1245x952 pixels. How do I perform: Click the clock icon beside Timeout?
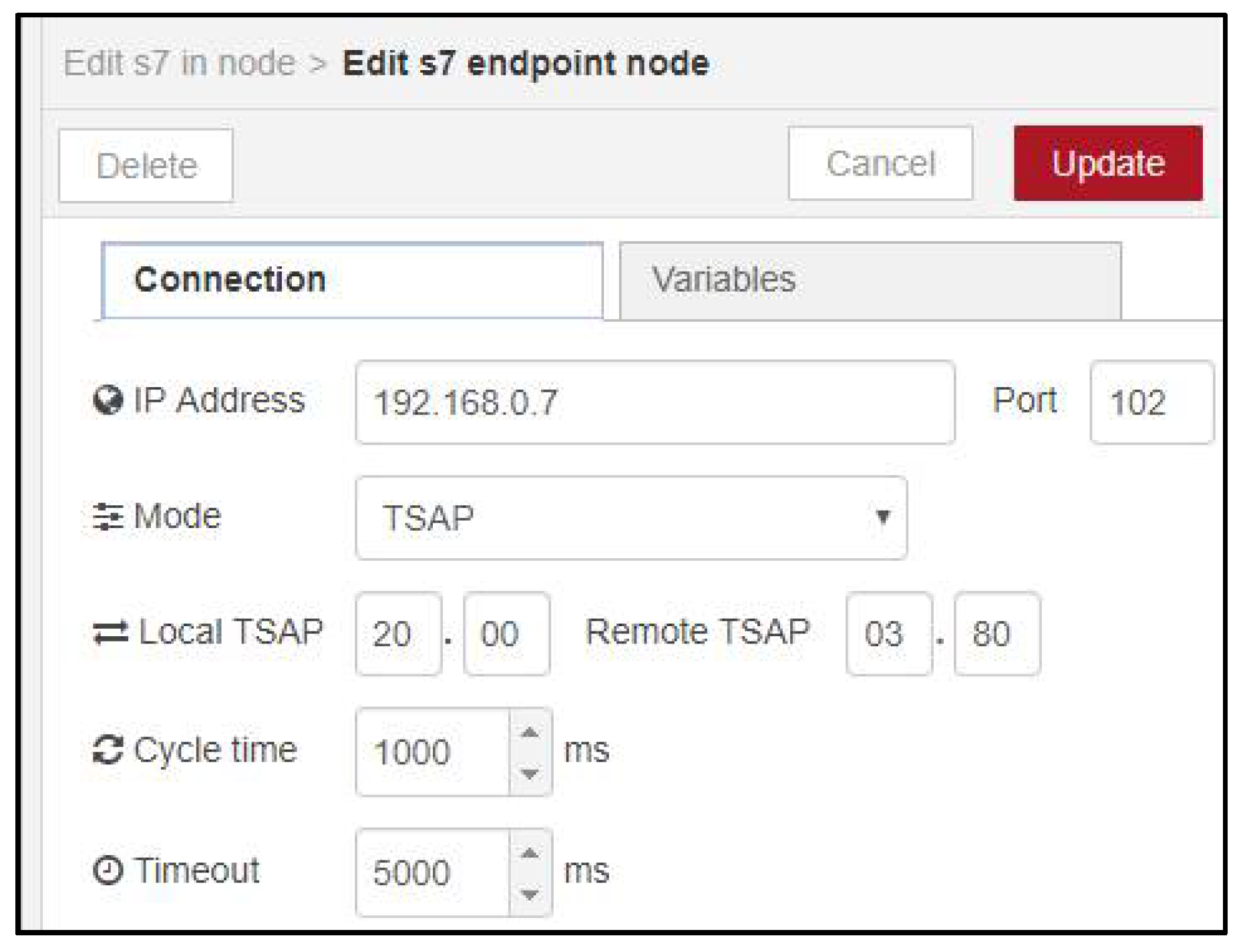[x=108, y=871]
